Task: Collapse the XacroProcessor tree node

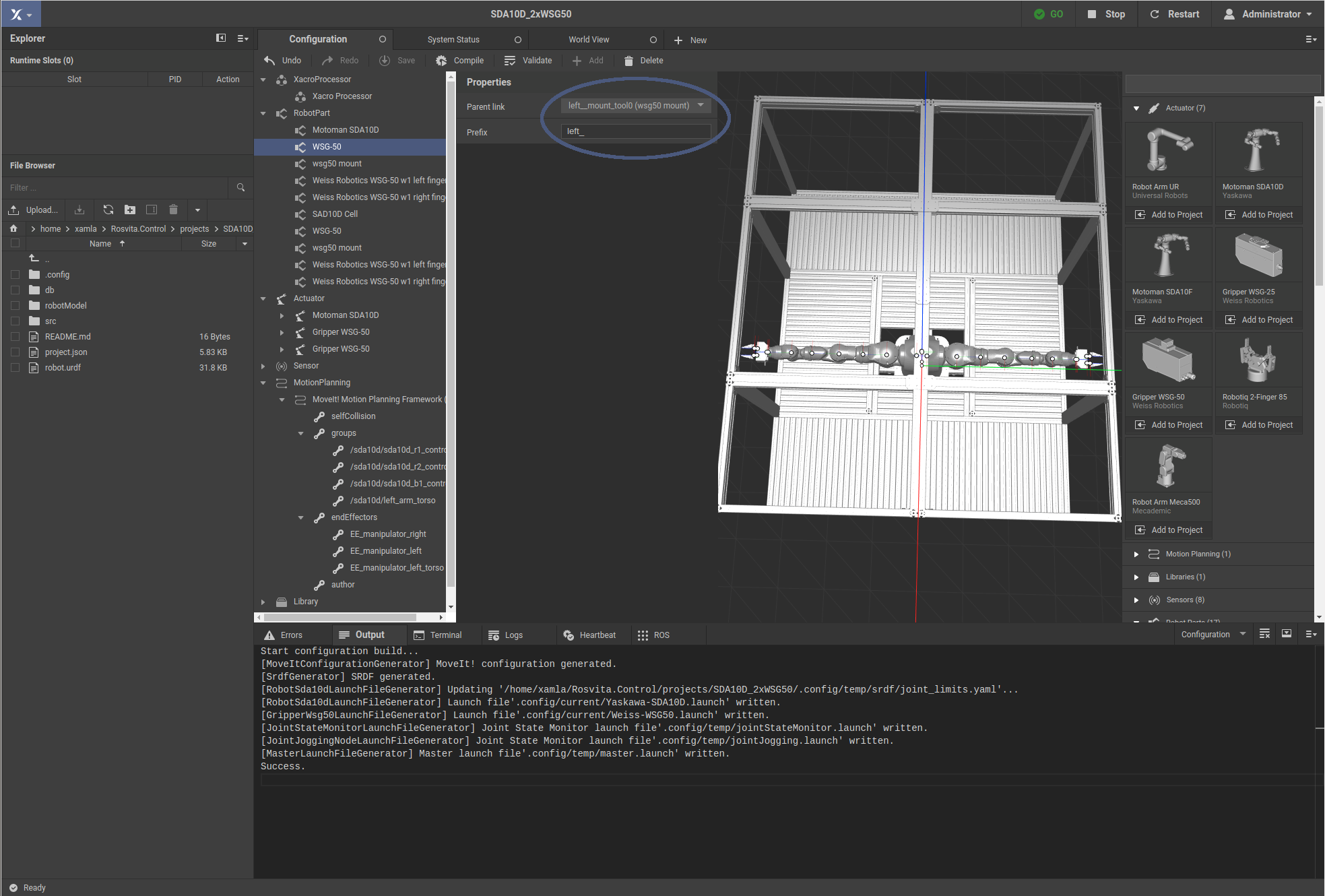Action: (263, 79)
